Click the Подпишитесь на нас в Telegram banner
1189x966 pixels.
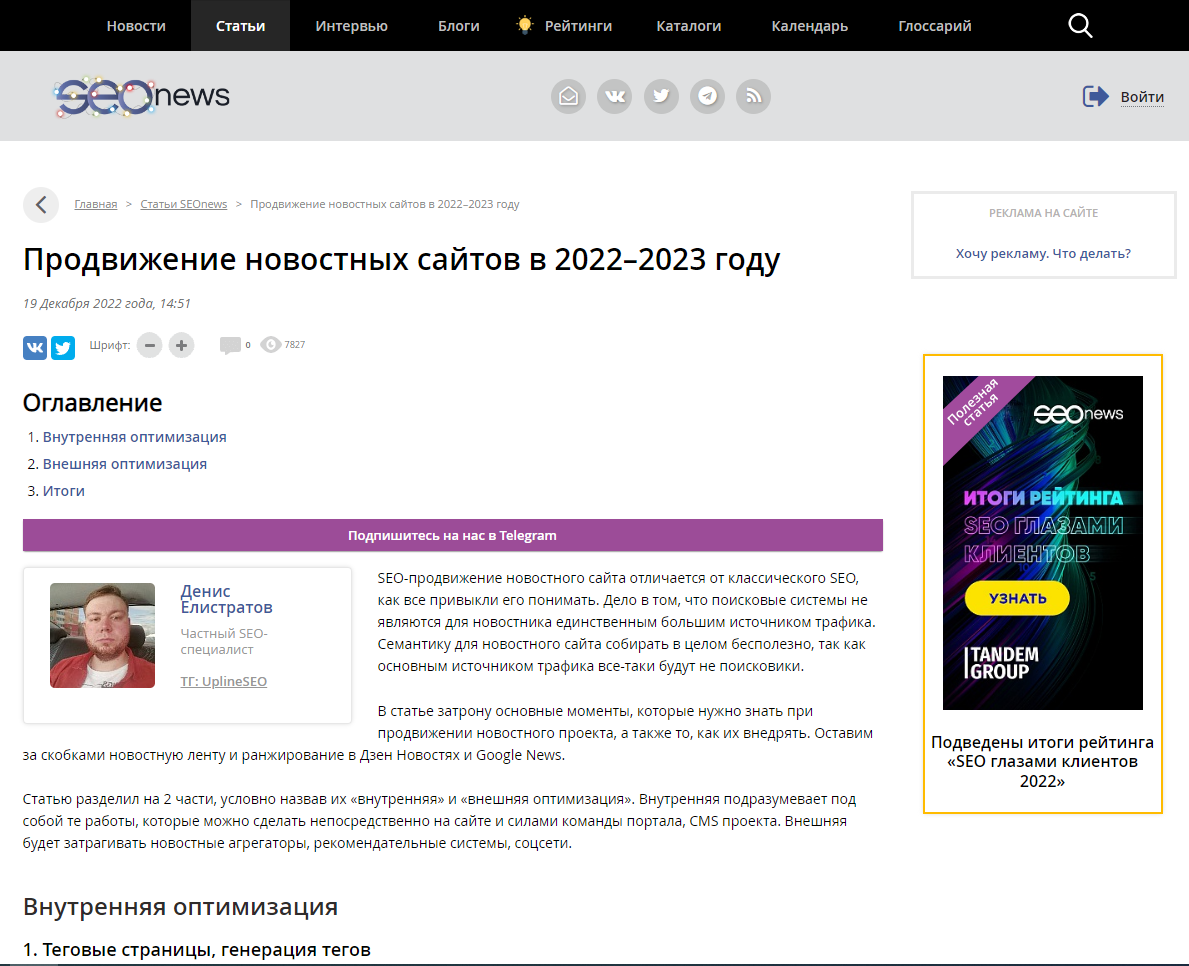tap(453, 535)
